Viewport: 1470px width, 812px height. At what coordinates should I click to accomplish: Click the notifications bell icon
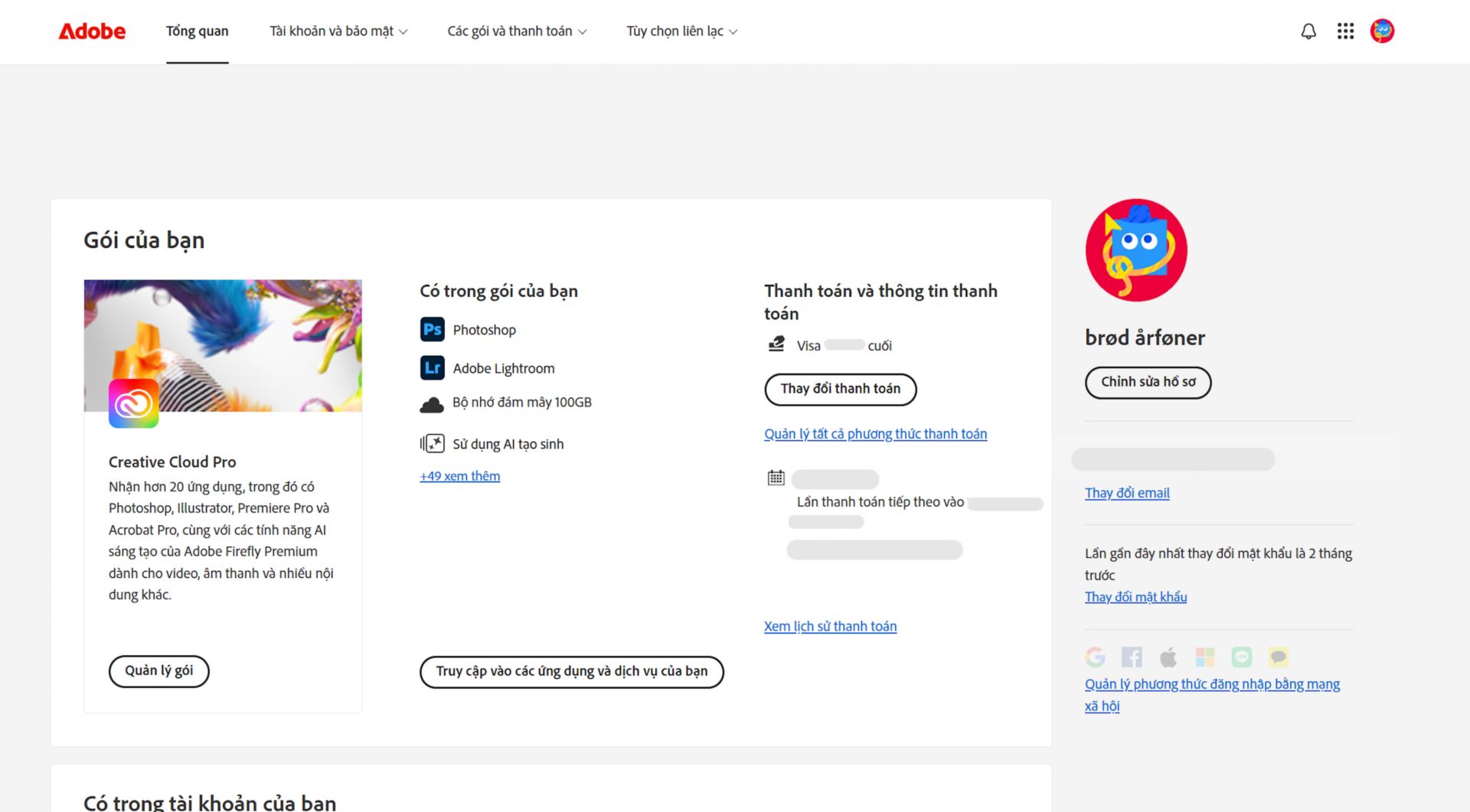click(1308, 31)
